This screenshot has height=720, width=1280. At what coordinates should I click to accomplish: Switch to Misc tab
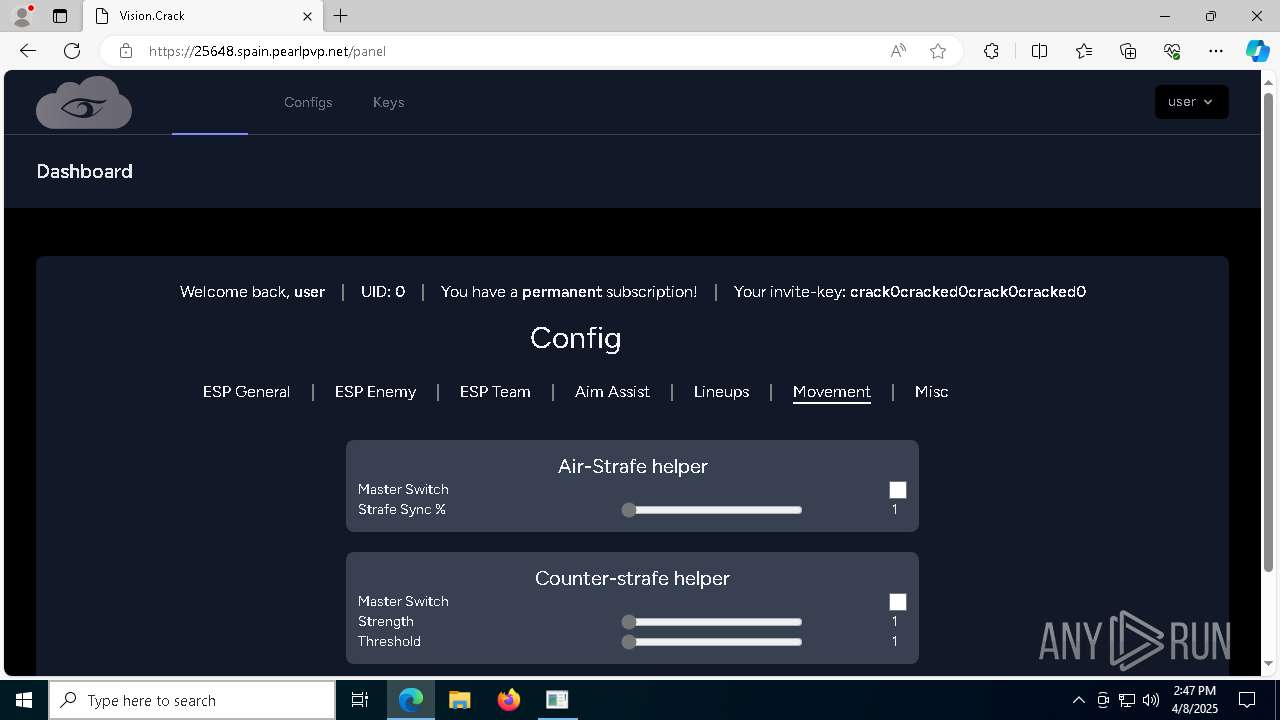931,392
